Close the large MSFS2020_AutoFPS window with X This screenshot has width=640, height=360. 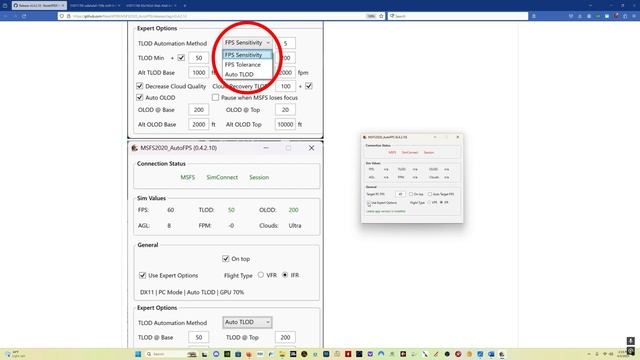click(311, 148)
